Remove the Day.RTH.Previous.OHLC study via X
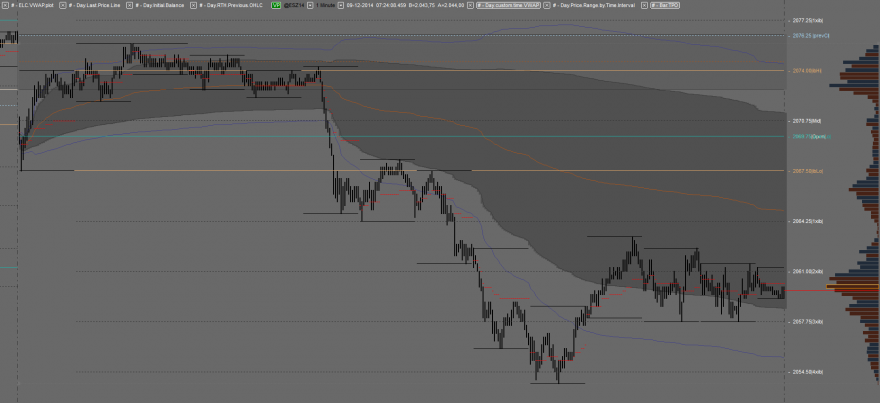Viewport: 880px width, 403px height. [194, 5]
